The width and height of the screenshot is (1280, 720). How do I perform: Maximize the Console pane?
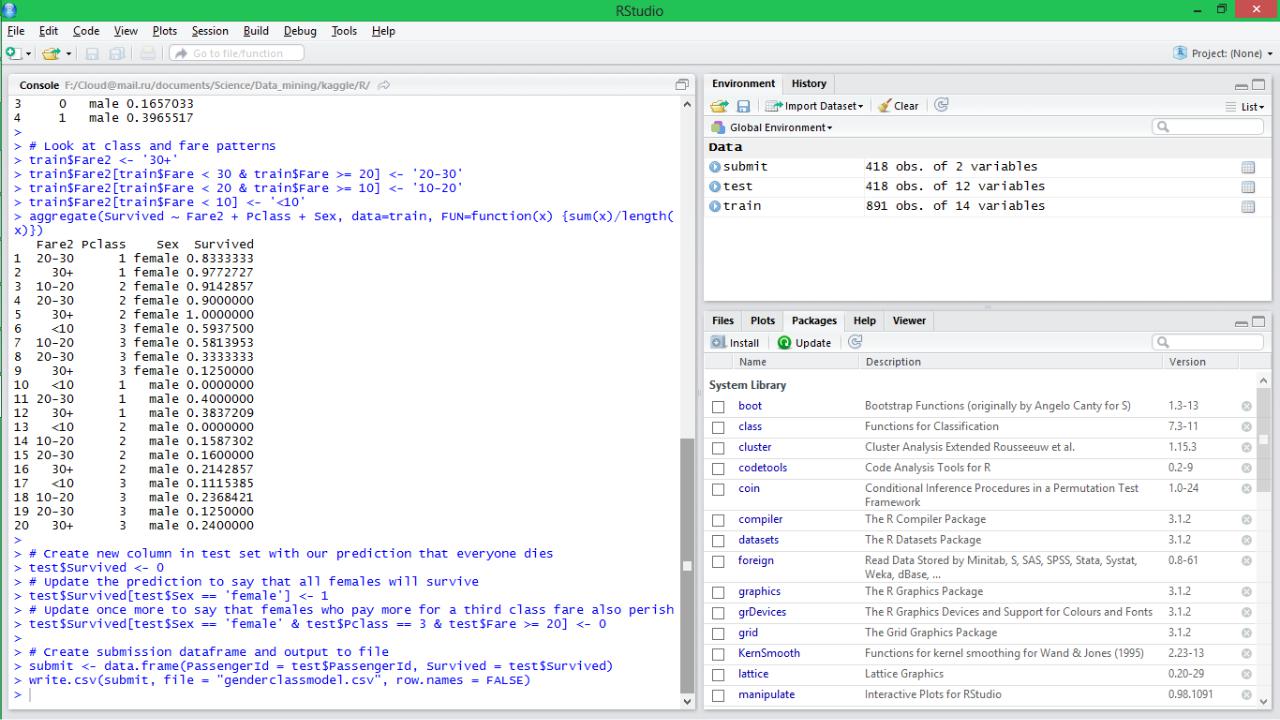[683, 85]
